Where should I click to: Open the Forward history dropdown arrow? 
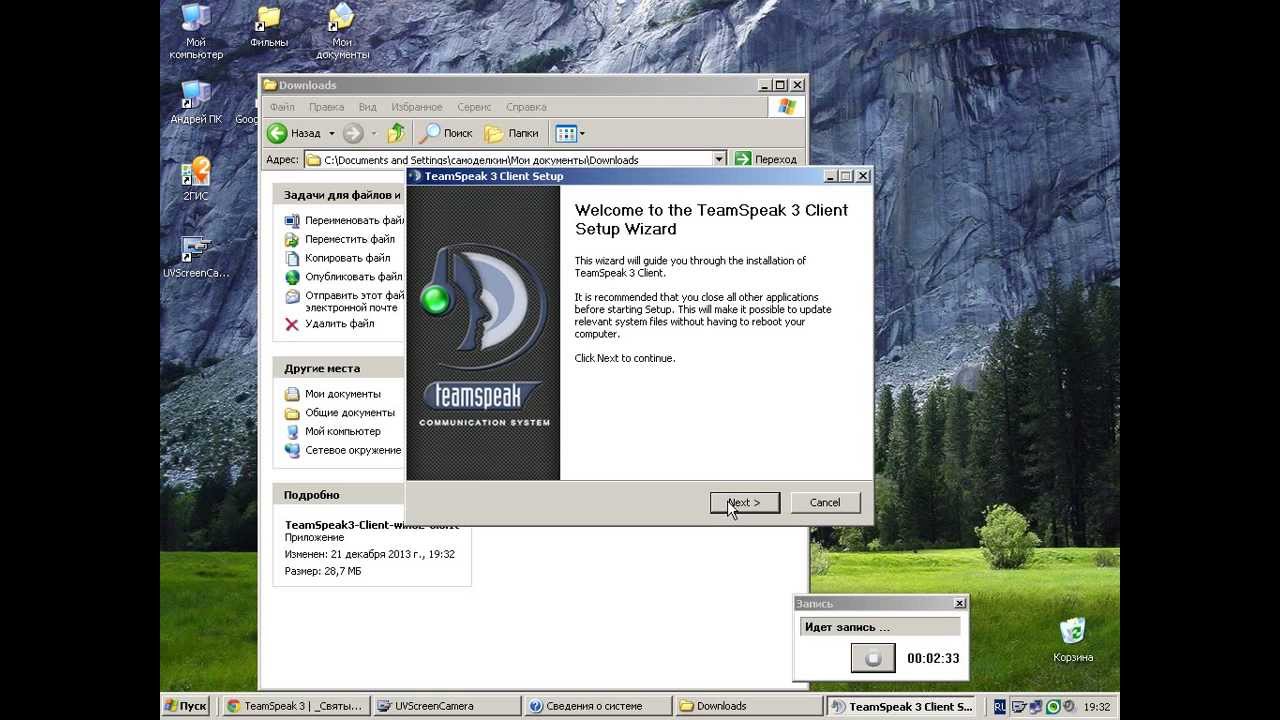pyautogui.click(x=374, y=133)
